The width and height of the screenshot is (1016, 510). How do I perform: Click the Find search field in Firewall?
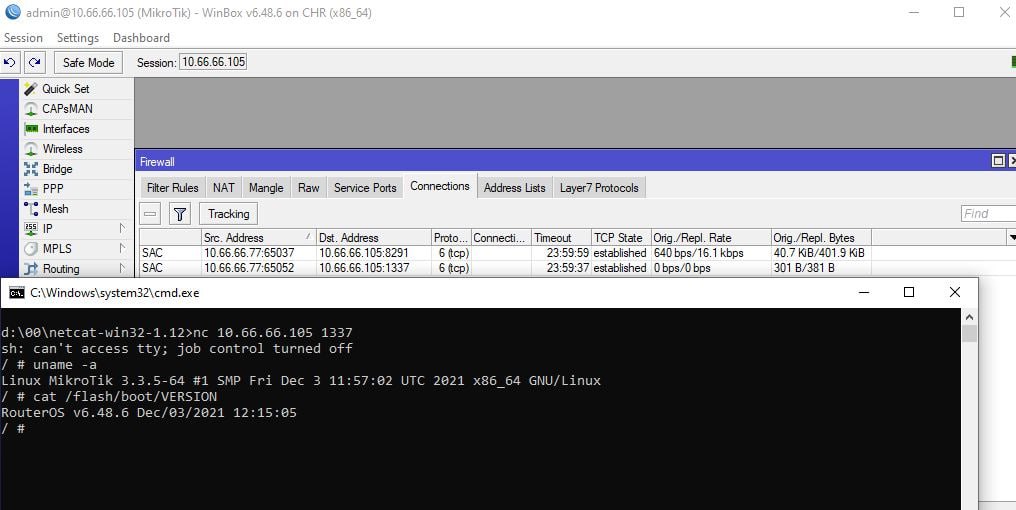tap(988, 214)
